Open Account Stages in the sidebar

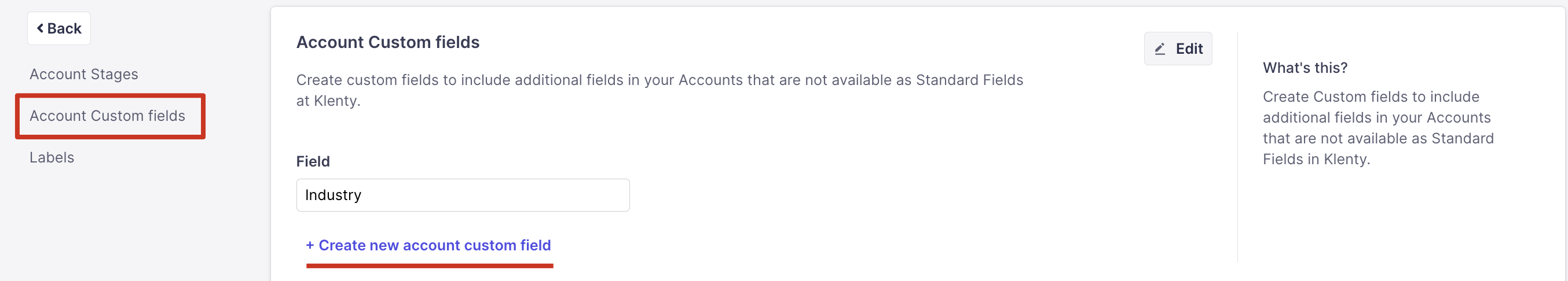[x=84, y=74]
